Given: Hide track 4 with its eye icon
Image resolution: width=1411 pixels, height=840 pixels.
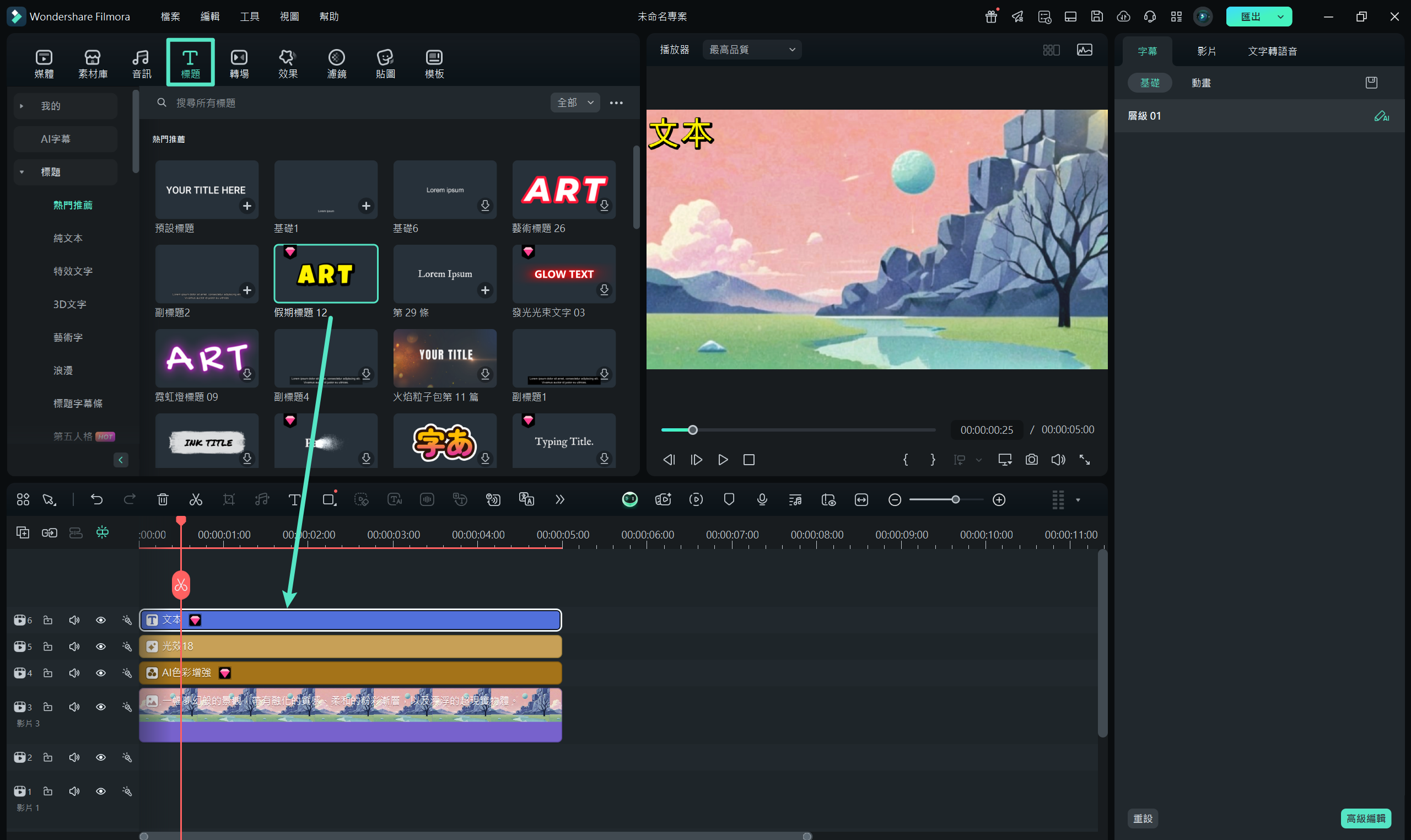Looking at the screenshot, I should [101, 673].
